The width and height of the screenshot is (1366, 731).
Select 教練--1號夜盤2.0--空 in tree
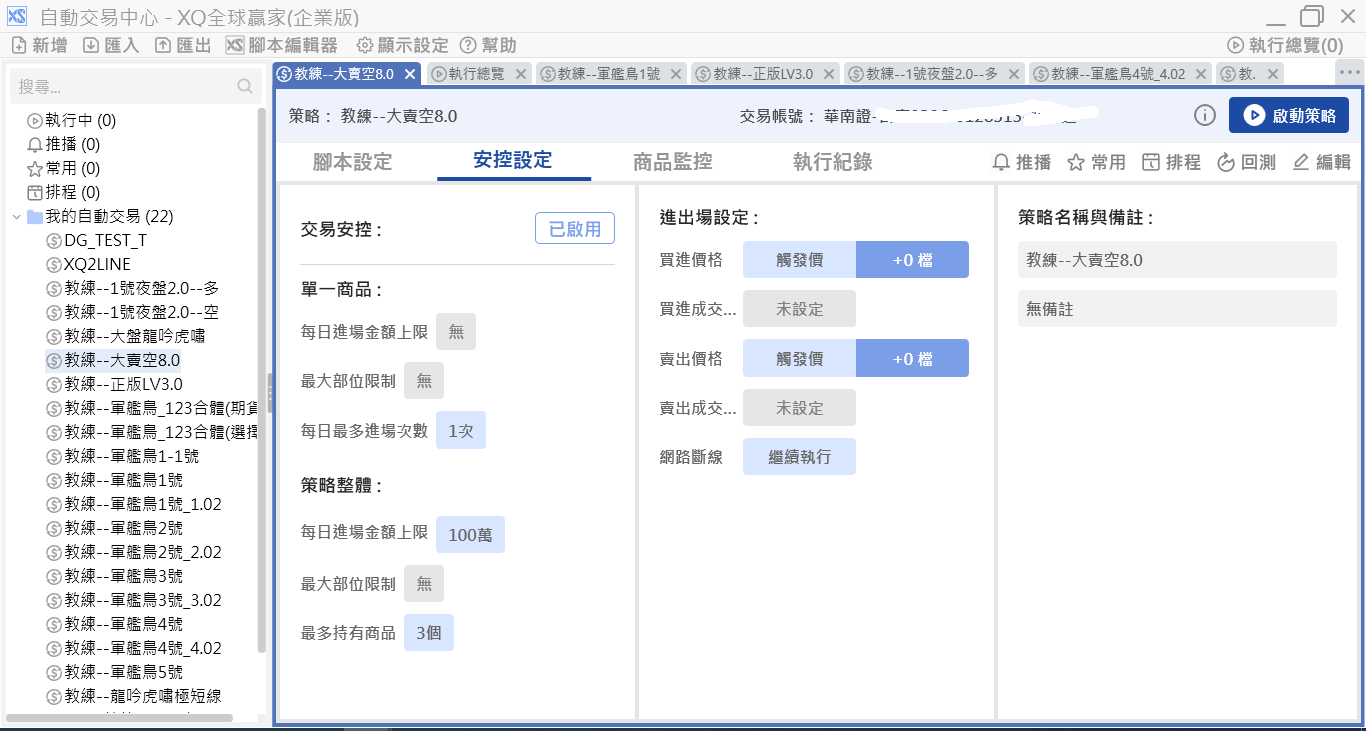click(x=132, y=312)
